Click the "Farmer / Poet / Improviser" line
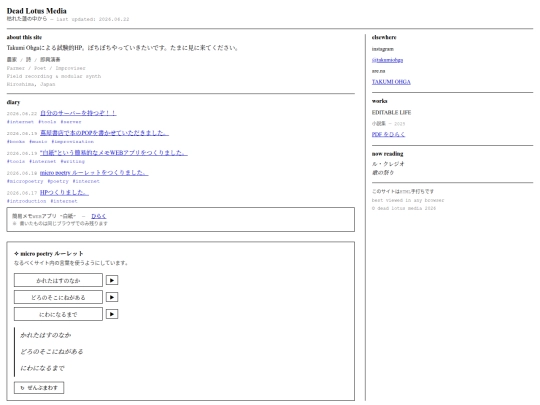 pyautogui.click(x=46, y=68)
